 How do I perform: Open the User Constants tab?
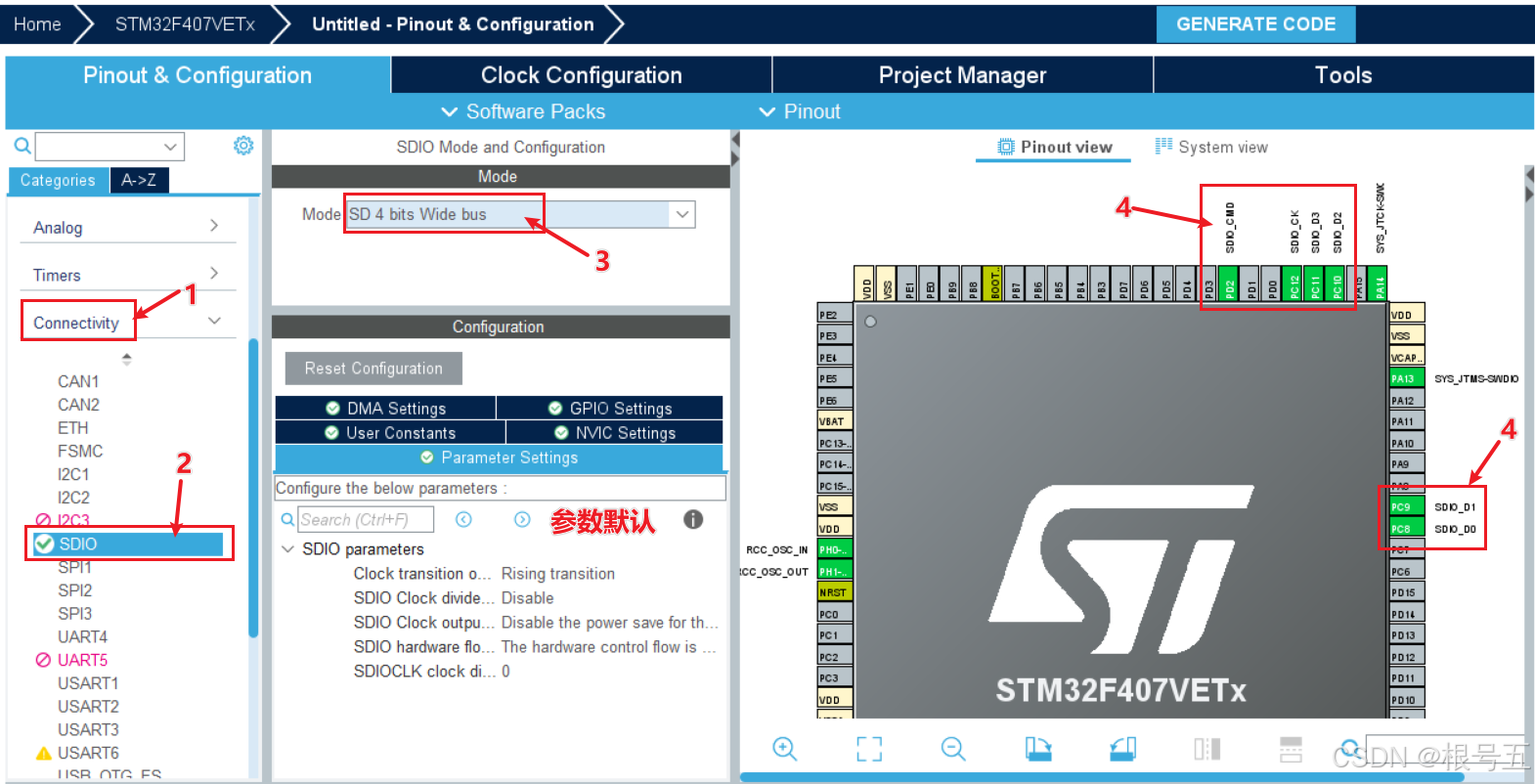[390, 432]
